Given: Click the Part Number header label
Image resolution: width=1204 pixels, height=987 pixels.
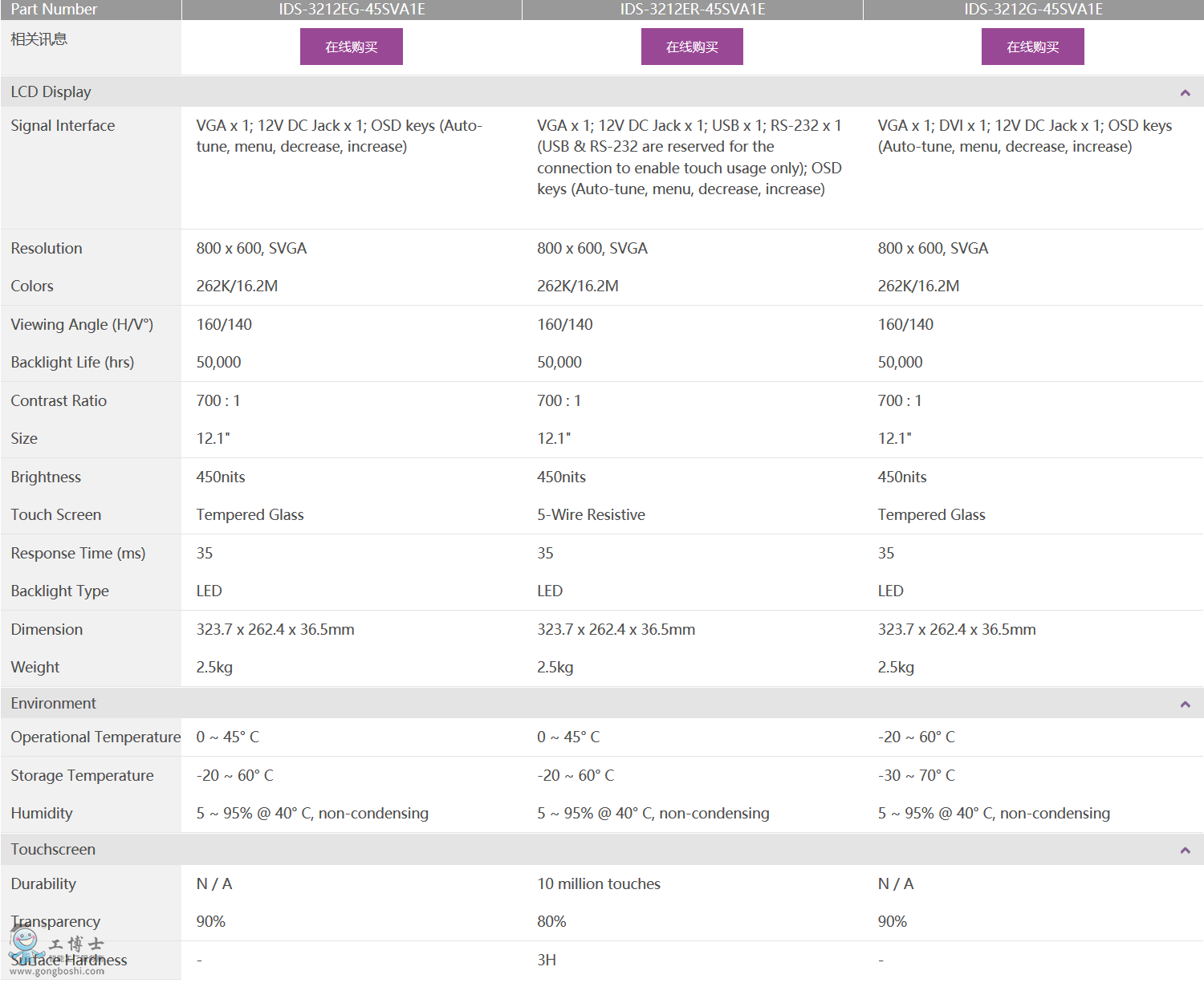Looking at the screenshot, I should tap(54, 10).
